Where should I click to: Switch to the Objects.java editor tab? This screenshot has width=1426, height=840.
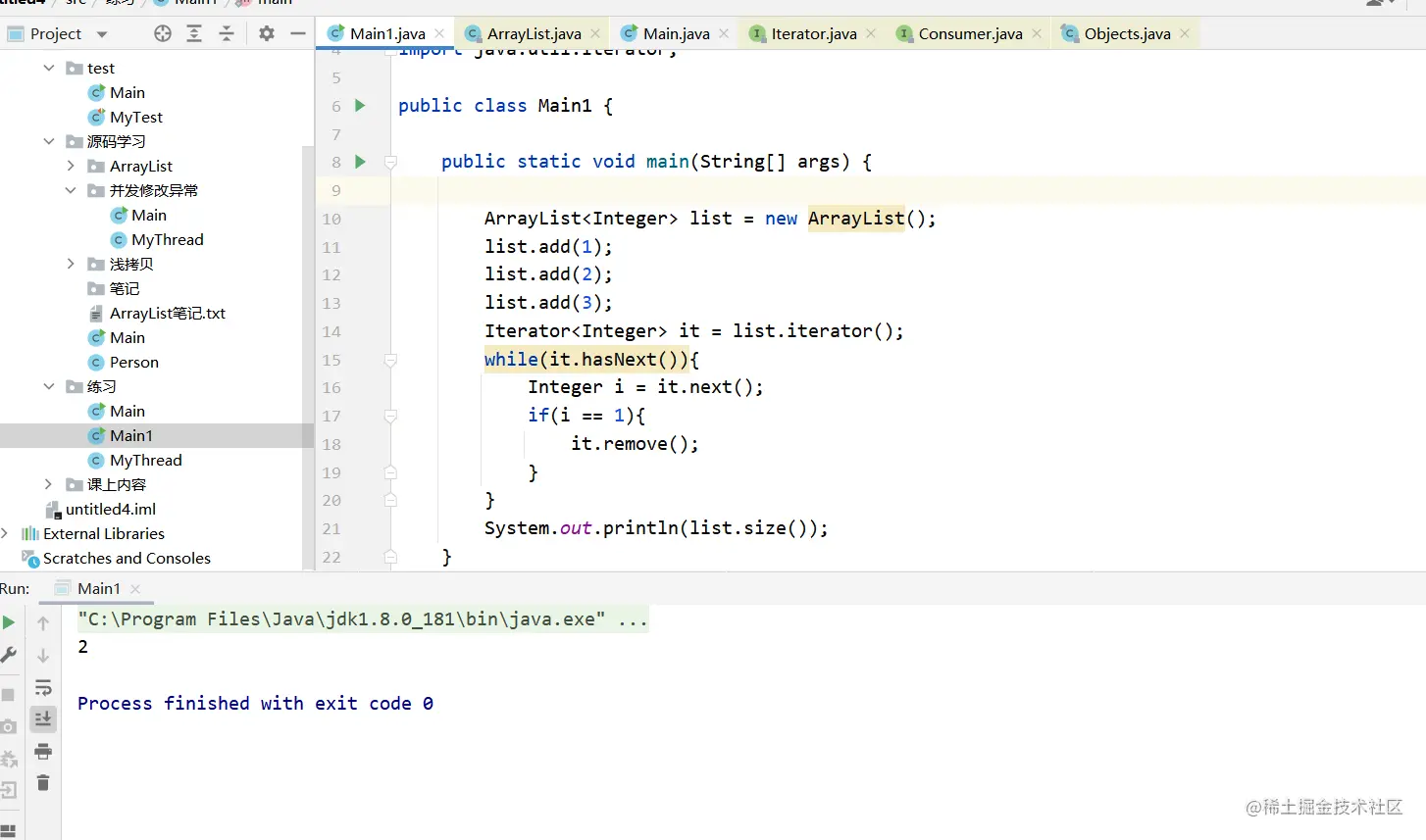point(1127,33)
